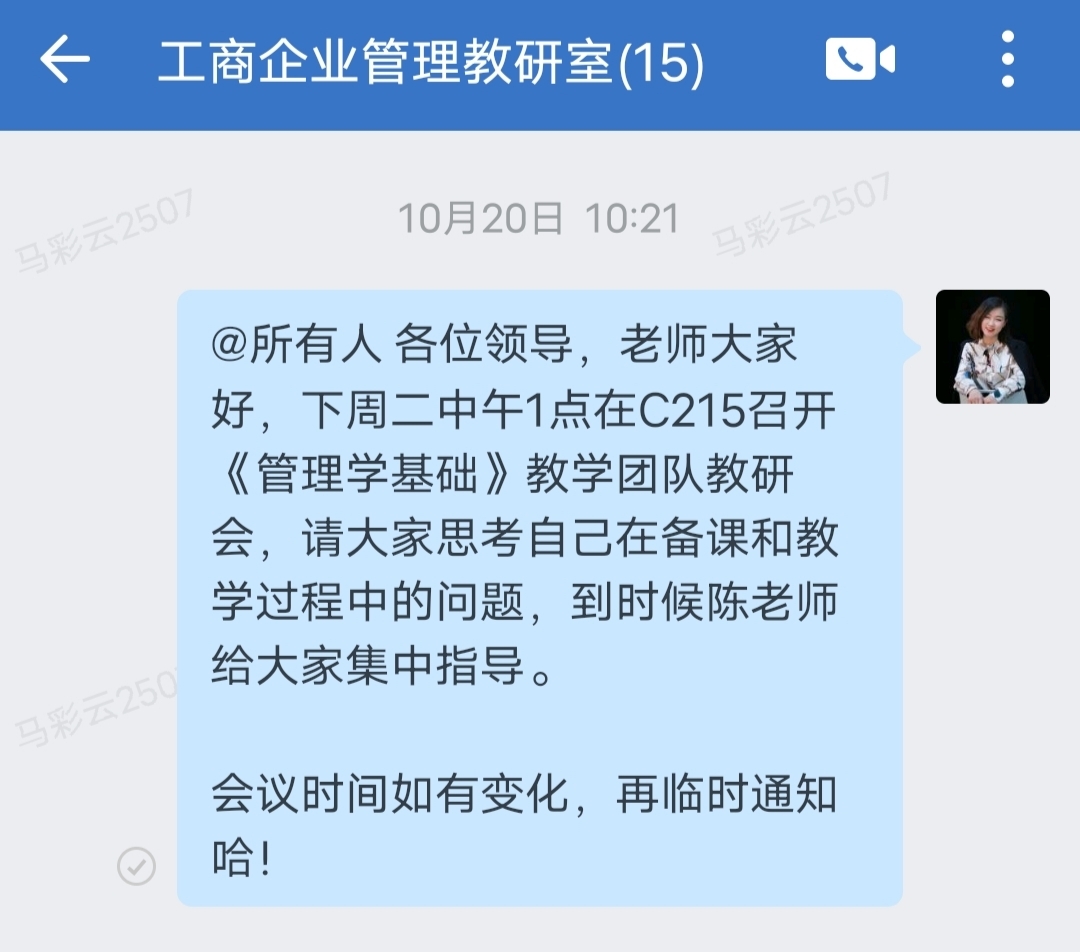The width and height of the screenshot is (1080, 952).
Task: Tap the lower-left 马彩云2507 watermark
Action: coord(96,706)
